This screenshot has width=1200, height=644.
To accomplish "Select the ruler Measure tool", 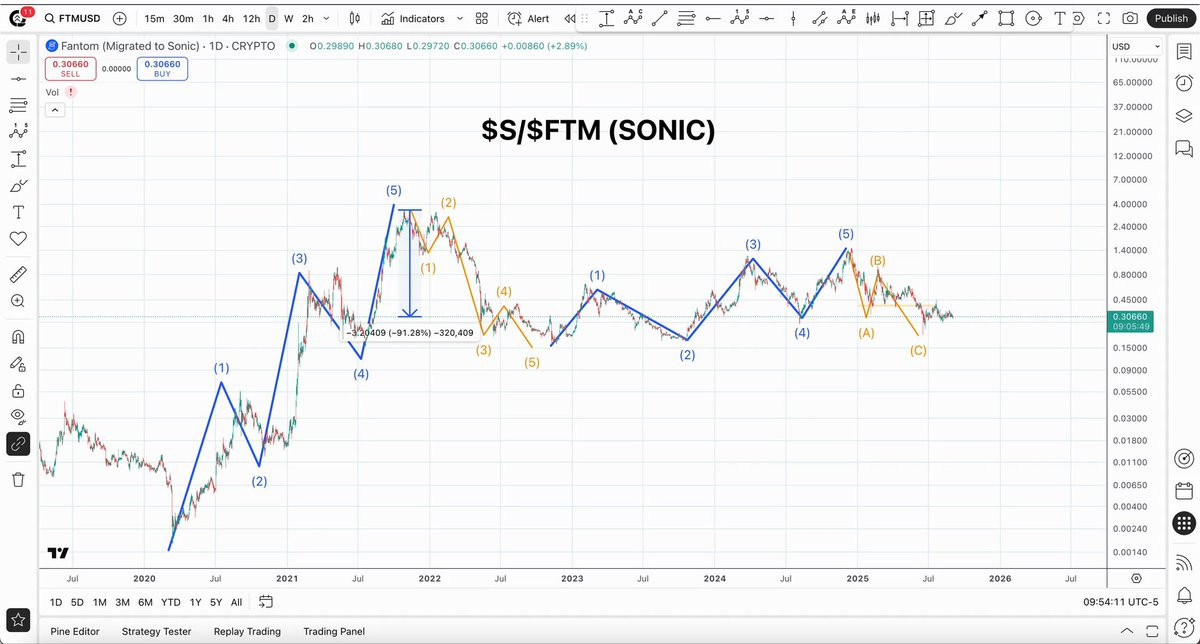I will click(18, 274).
